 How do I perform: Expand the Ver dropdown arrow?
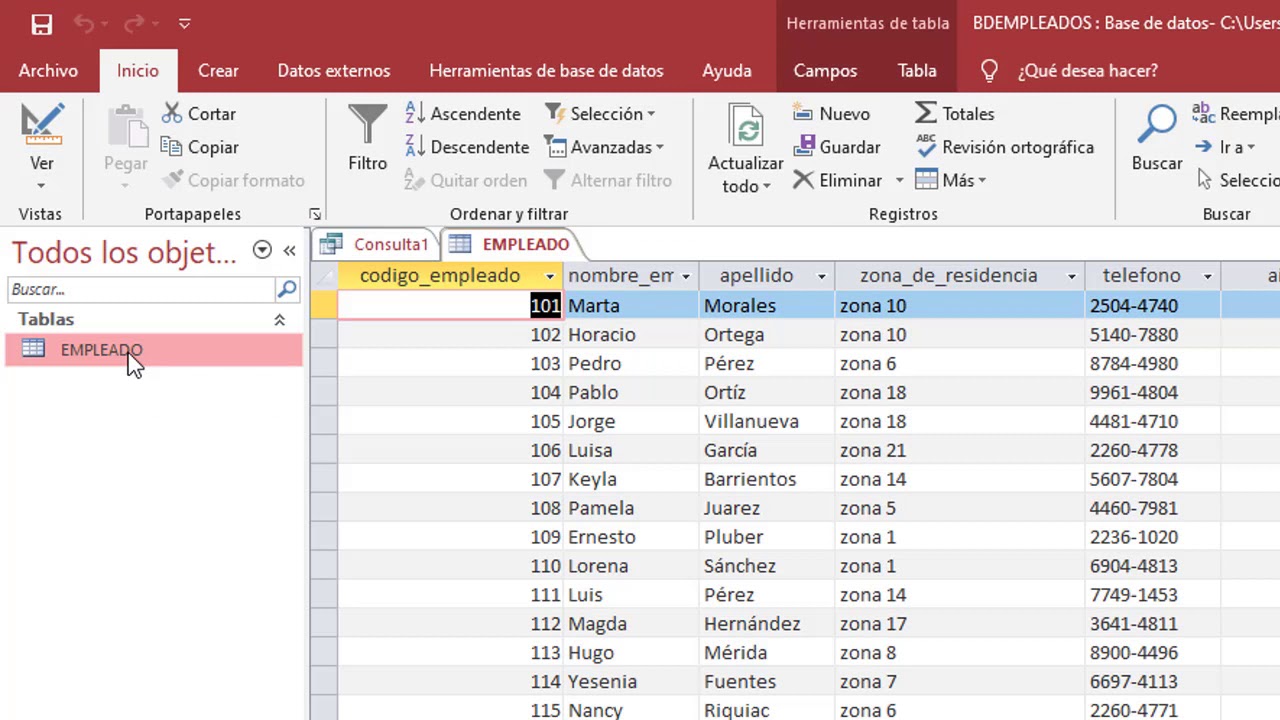pyautogui.click(x=41, y=186)
